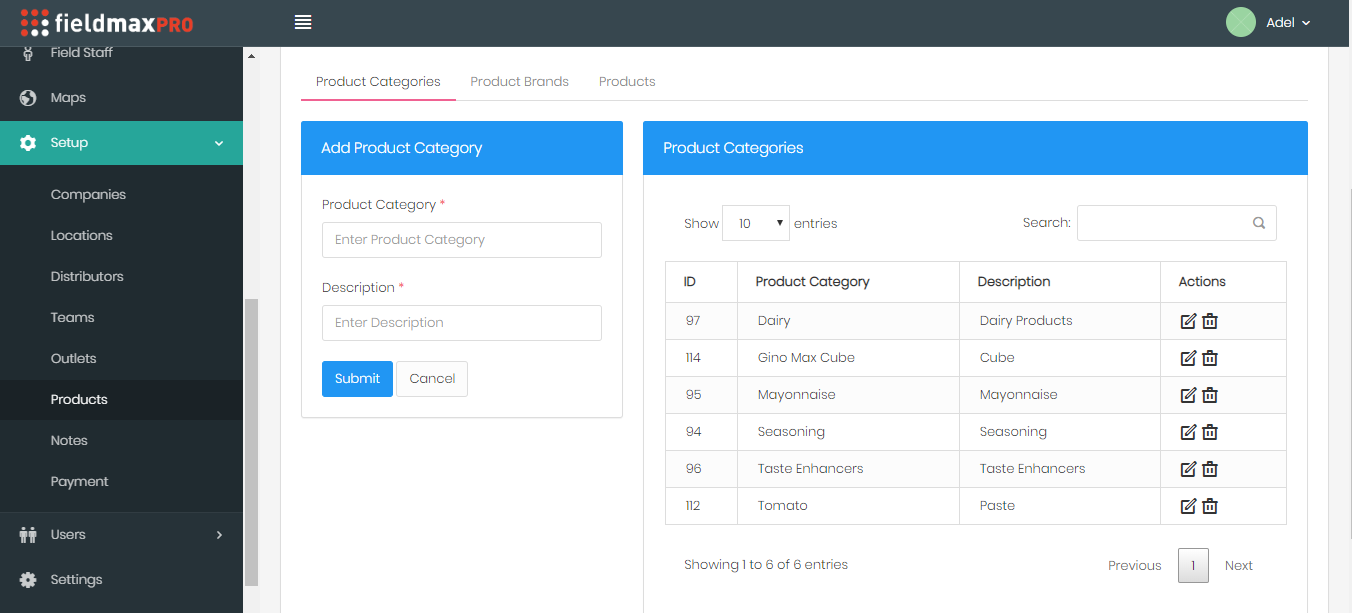1352x613 pixels.
Task: Delete the Gino Max Cube category
Action: (1210, 358)
